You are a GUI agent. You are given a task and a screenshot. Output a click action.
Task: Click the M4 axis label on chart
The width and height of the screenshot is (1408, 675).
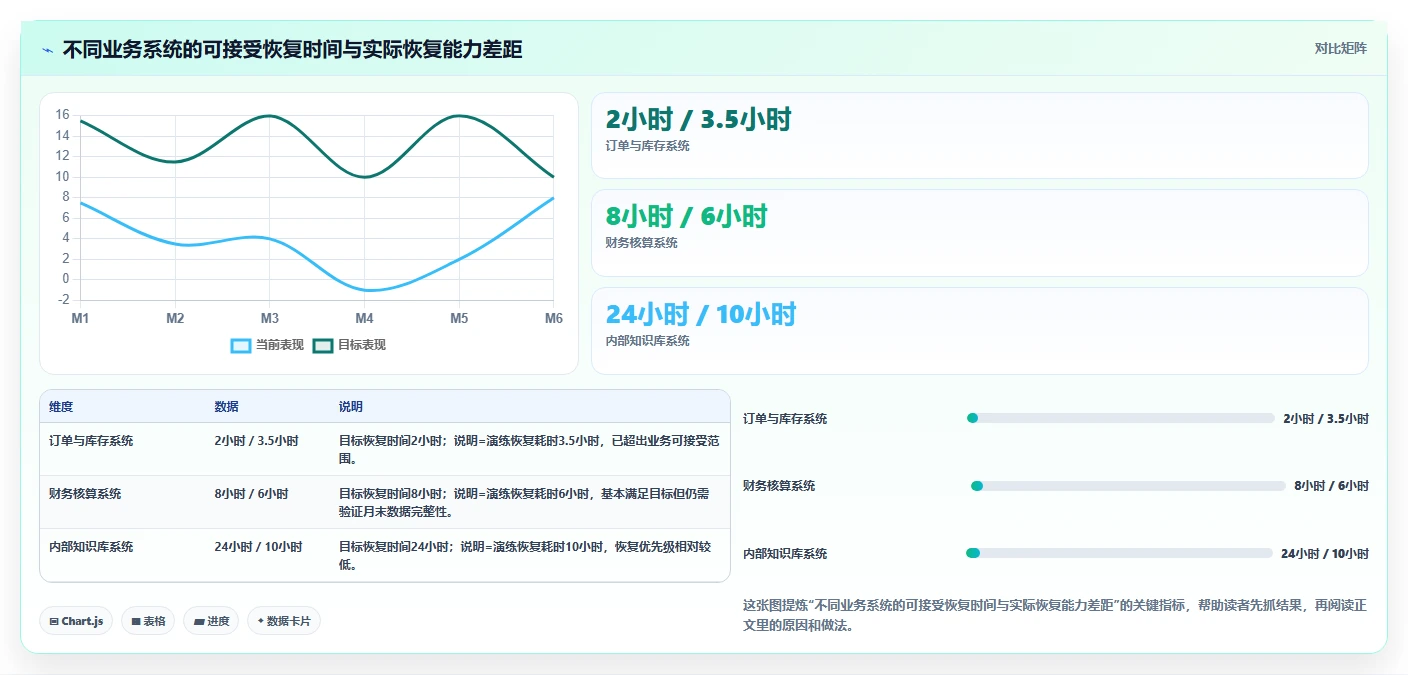pyautogui.click(x=364, y=318)
